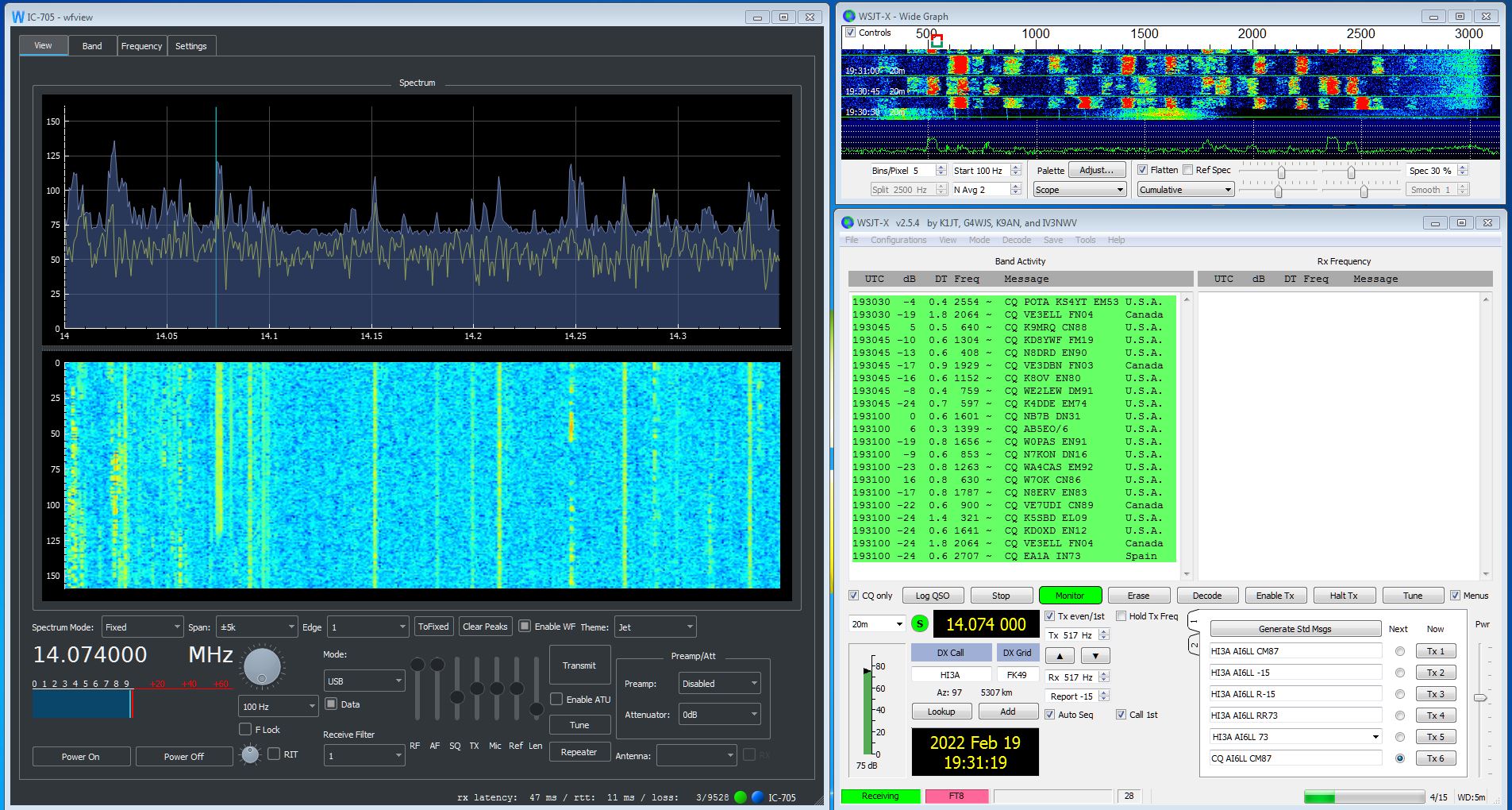Turn the large frequency tuning dial

(262, 666)
